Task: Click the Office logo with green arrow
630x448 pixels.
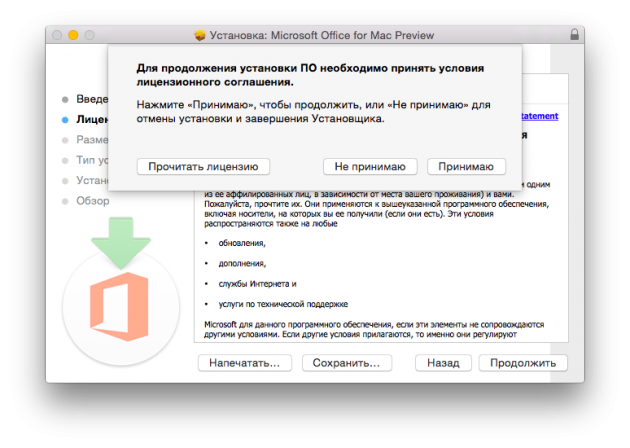Action: click(121, 291)
